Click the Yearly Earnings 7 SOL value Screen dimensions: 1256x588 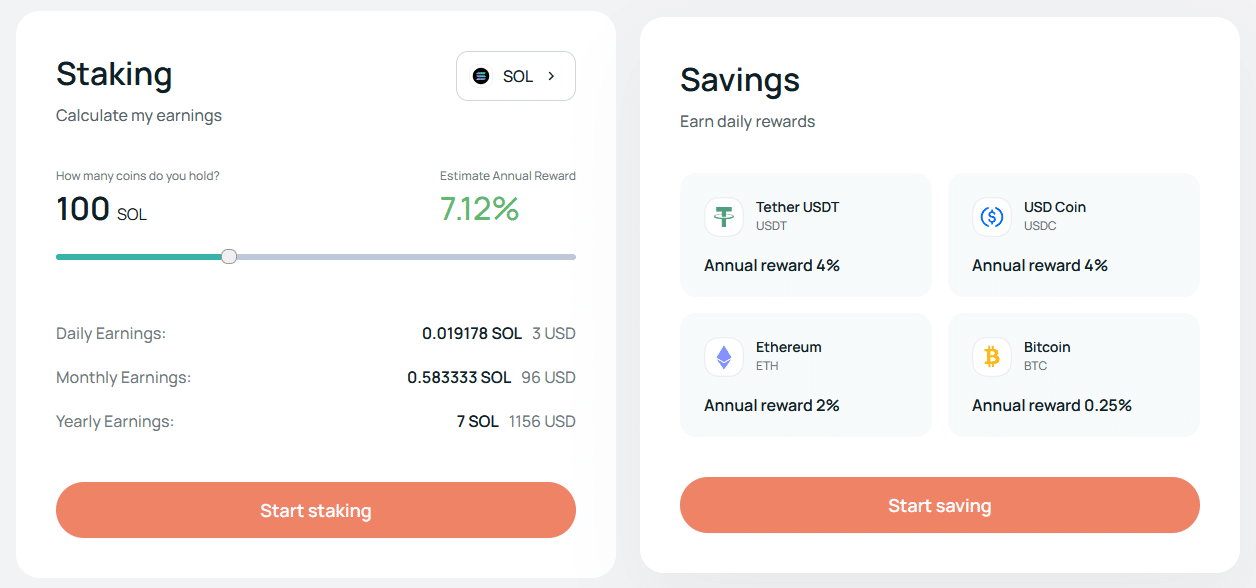pos(477,422)
